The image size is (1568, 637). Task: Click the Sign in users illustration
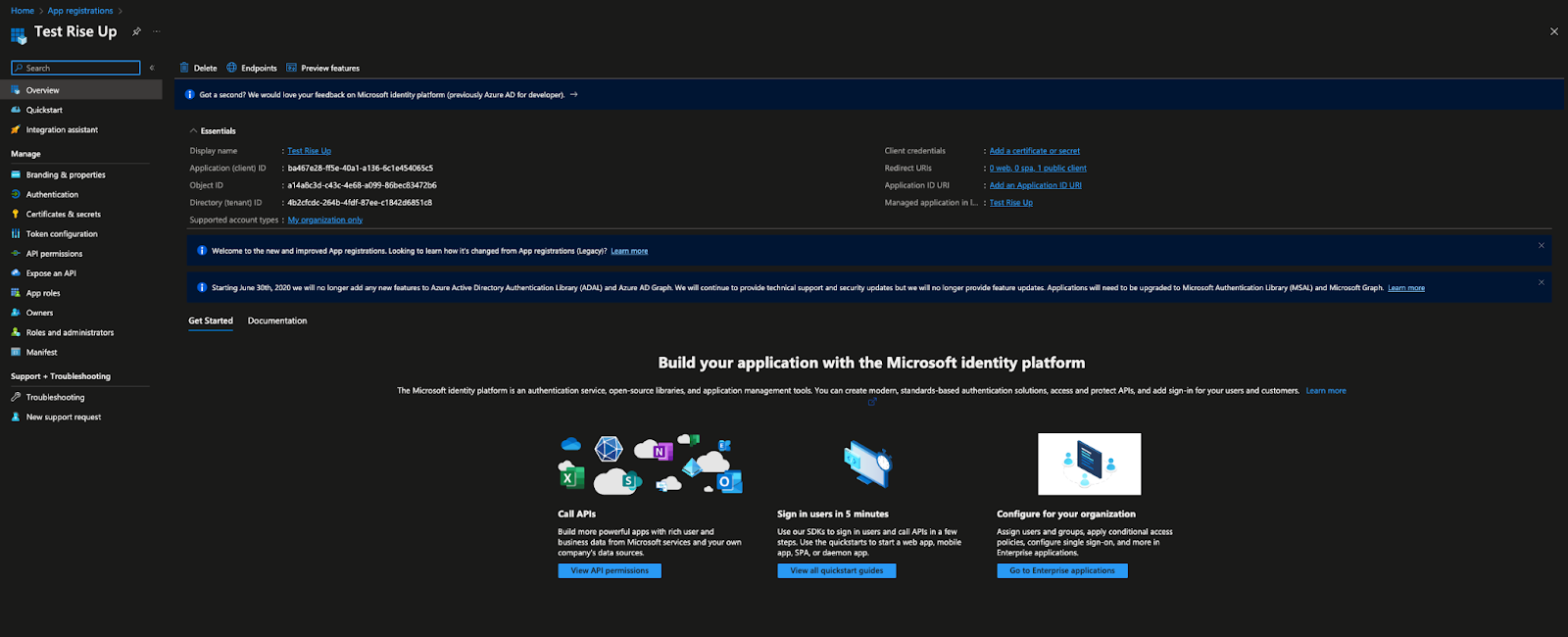tap(868, 465)
